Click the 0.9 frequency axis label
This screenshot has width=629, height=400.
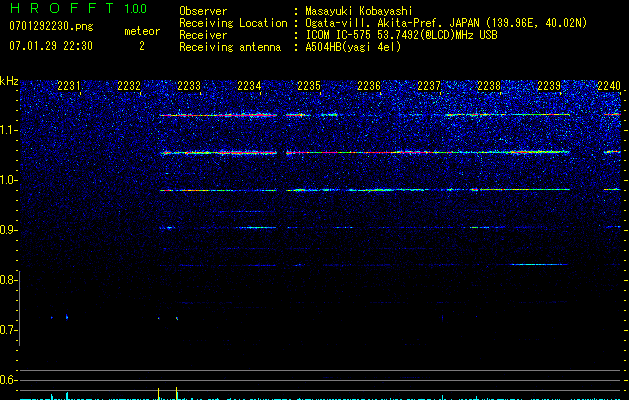(8, 230)
